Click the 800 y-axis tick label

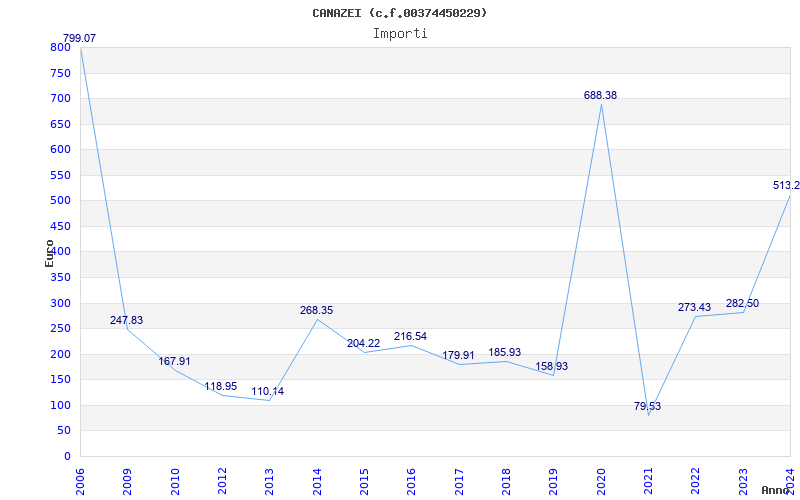[x=60, y=47]
